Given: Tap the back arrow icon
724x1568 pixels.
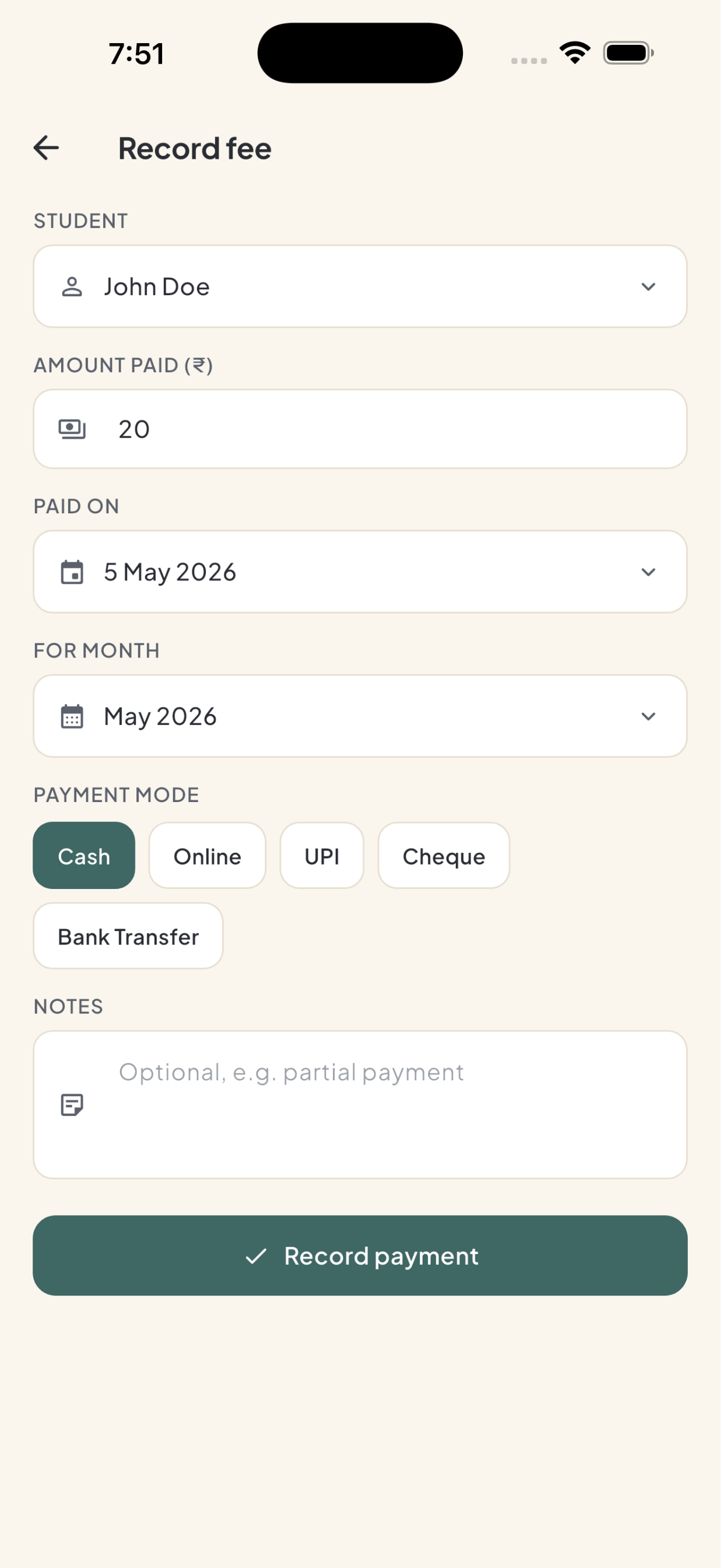Looking at the screenshot, I should click(x=46, y=149).
